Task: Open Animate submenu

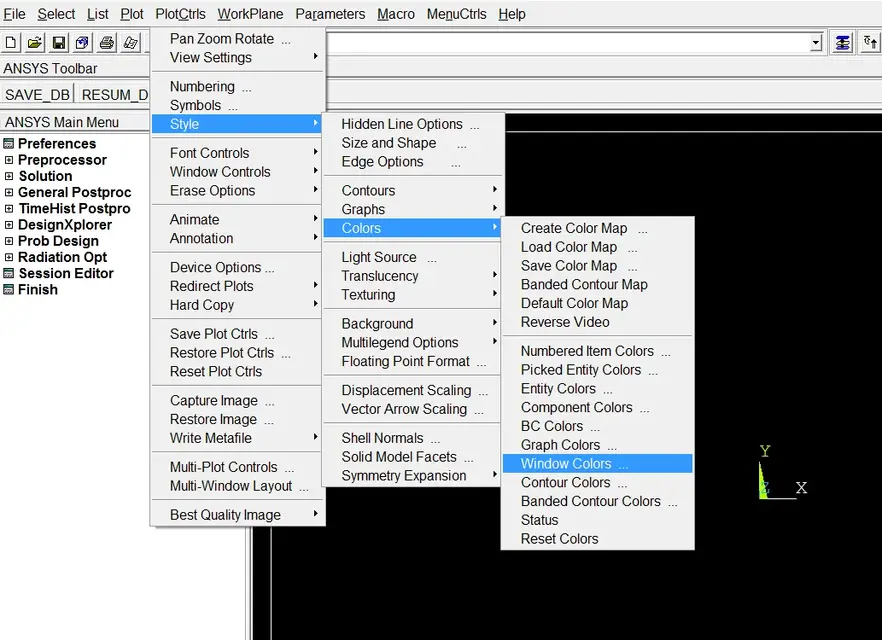Action: [238, 219]
